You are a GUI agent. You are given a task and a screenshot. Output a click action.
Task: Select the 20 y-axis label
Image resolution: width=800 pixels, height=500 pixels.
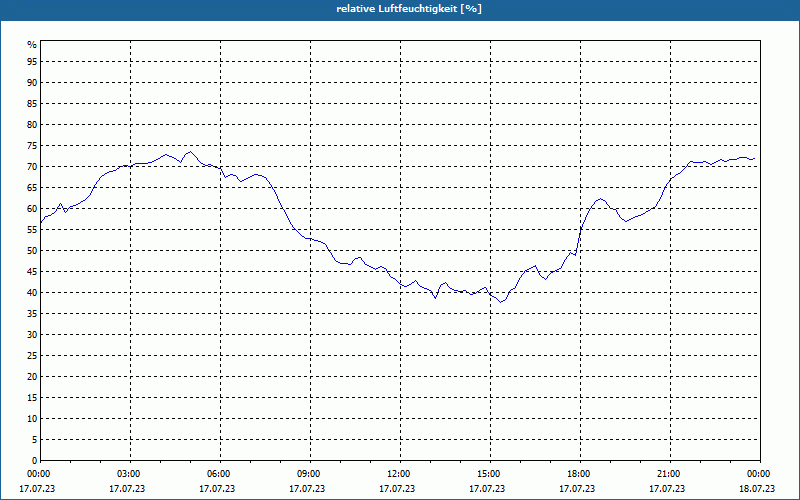click(x=32, y=377)
